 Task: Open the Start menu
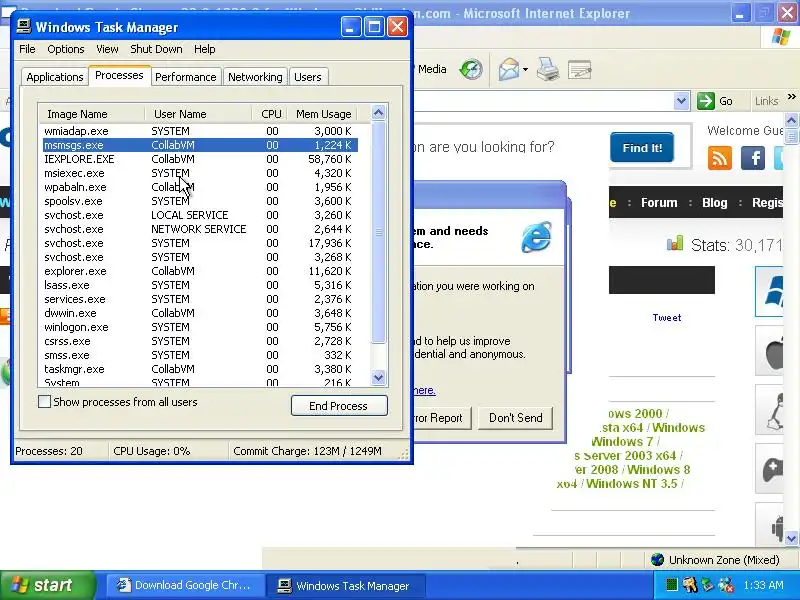click(x=48, y=585)
